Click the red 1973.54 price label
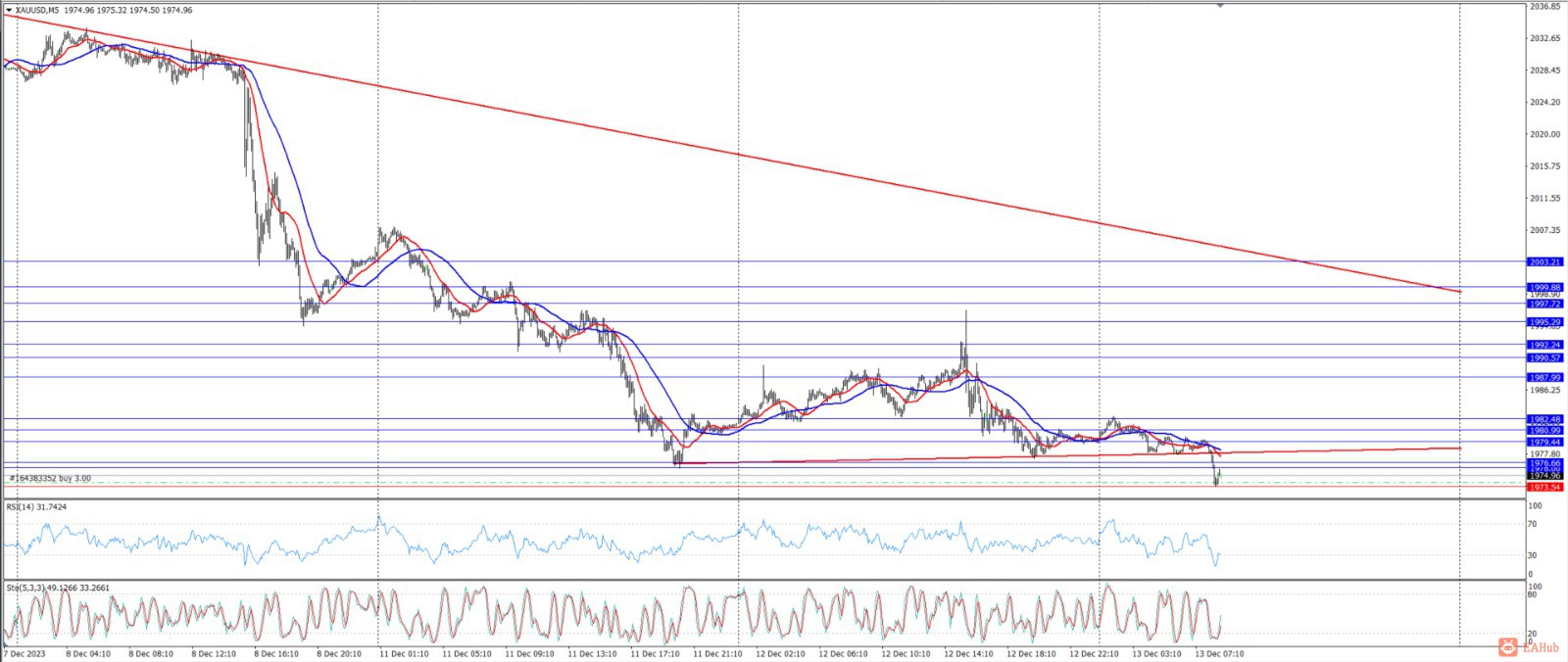 [1545, 487]
